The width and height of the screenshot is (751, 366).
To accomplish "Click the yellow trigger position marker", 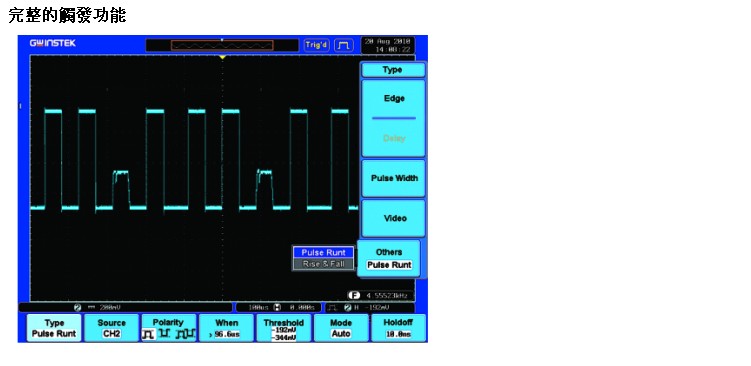I will click(222, 57).
